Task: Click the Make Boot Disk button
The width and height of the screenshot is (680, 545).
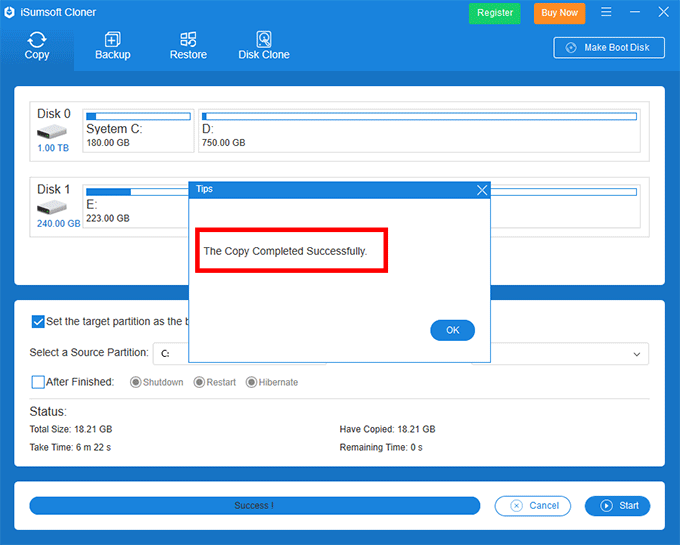Action: [x=609, y=48]
